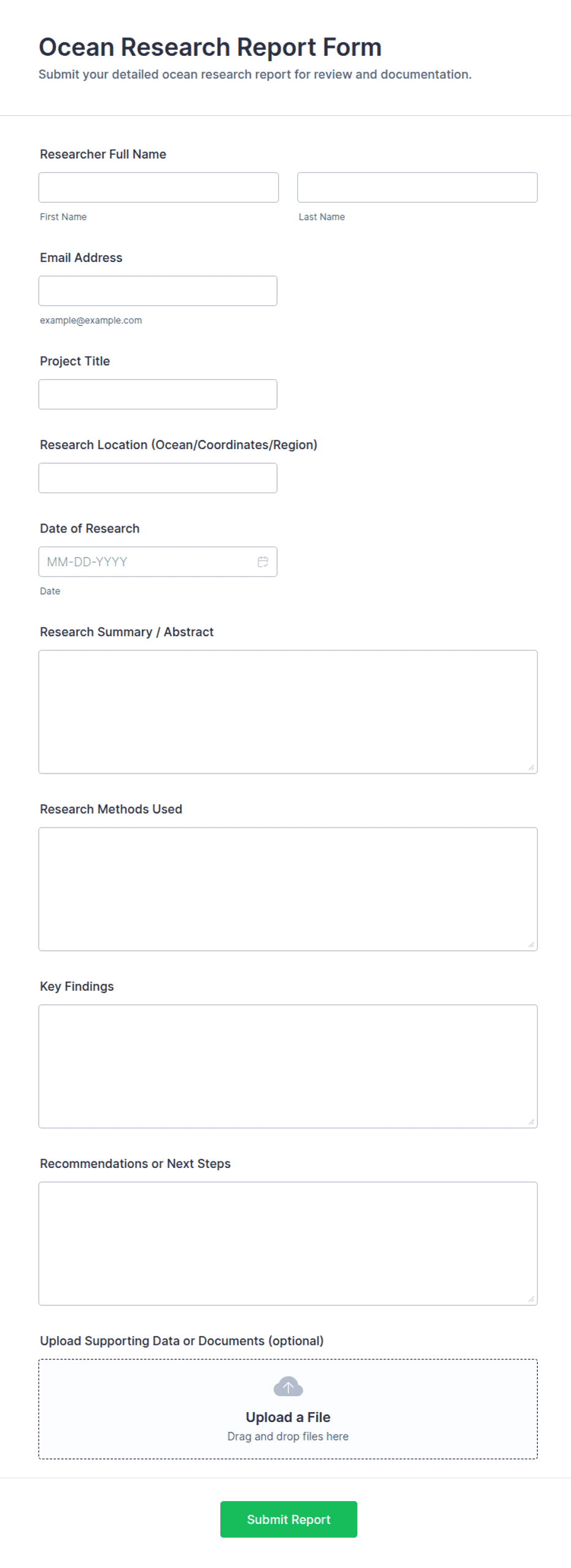Open the calendar date picker icon
Viewport: 571px width, 1568px height.
tap(263, 561)
